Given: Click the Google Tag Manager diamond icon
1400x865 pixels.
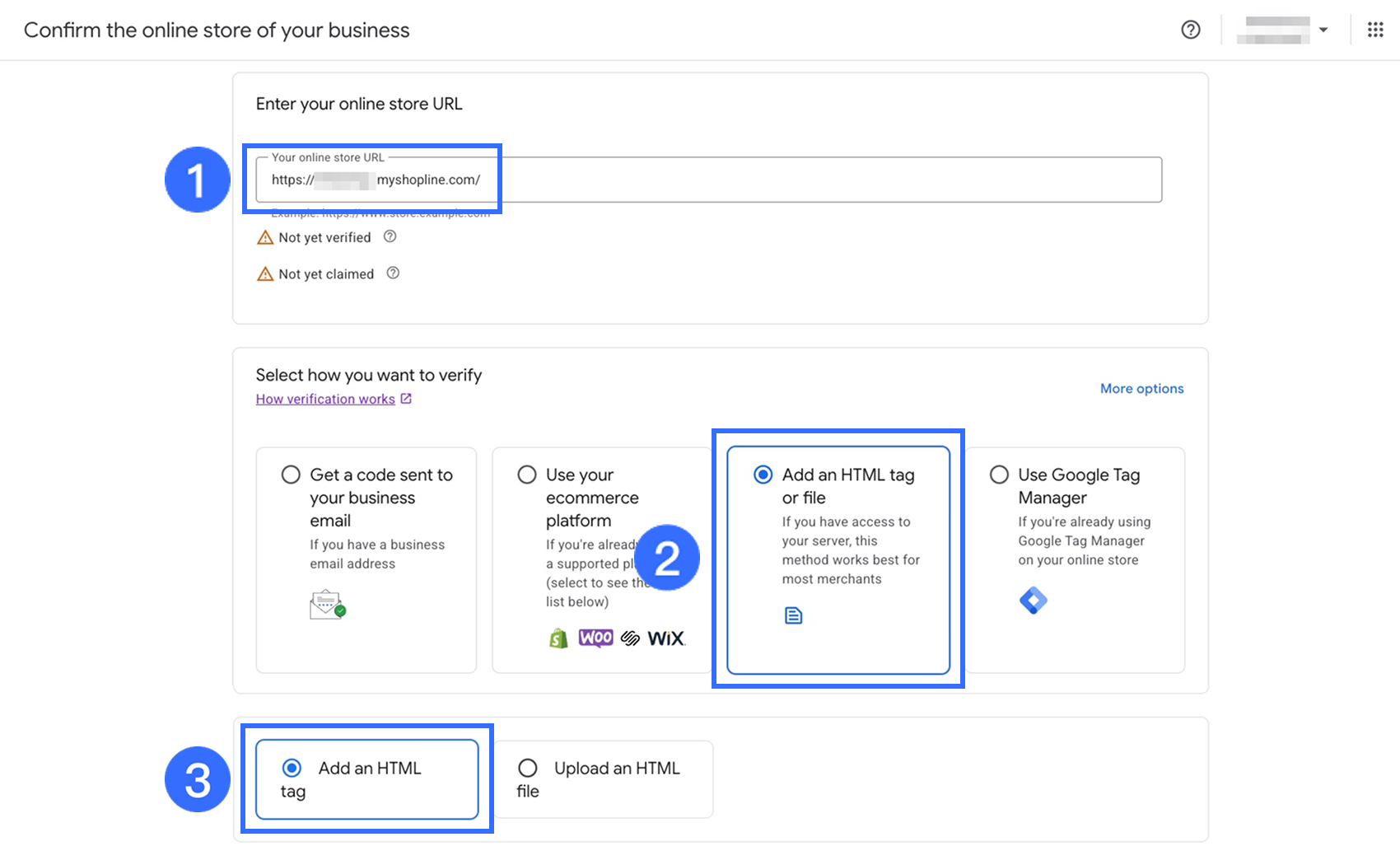Looking at the screenshot, I should pos(1033,601).
